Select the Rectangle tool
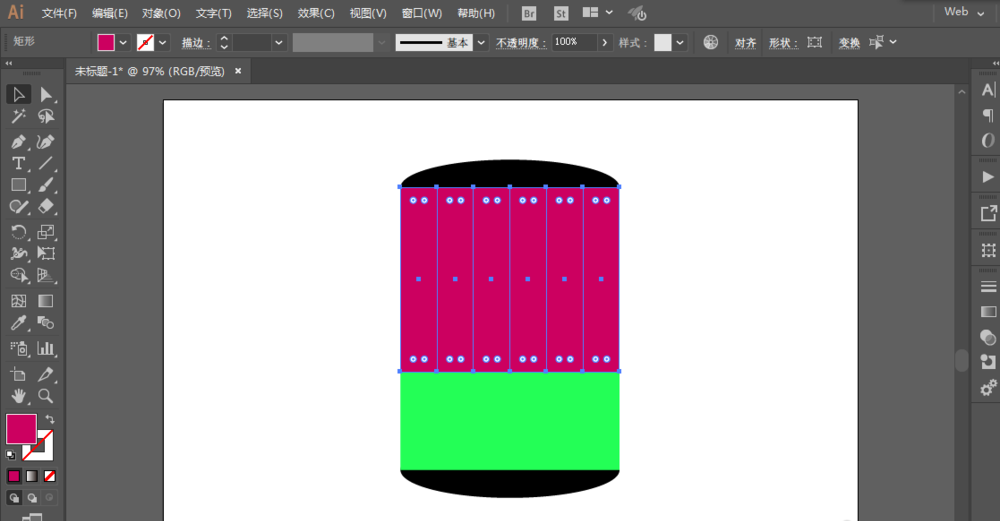The width and height of the screenshot is (1000, 521). click(x=18, y=185)
